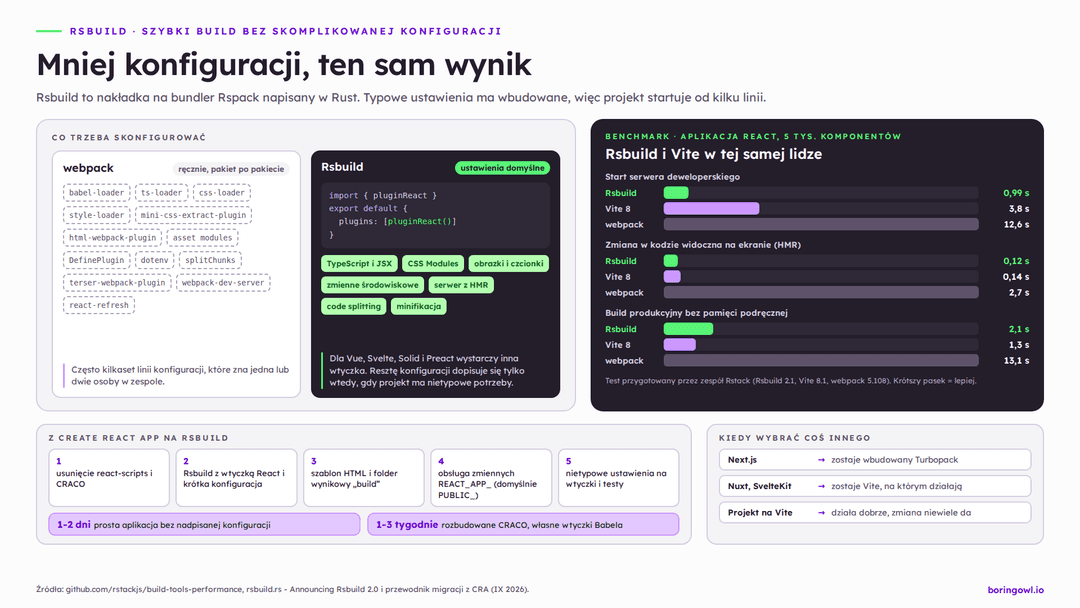Click the 'Test przygotowany przez zespół Rstack' note

point(791,381)
